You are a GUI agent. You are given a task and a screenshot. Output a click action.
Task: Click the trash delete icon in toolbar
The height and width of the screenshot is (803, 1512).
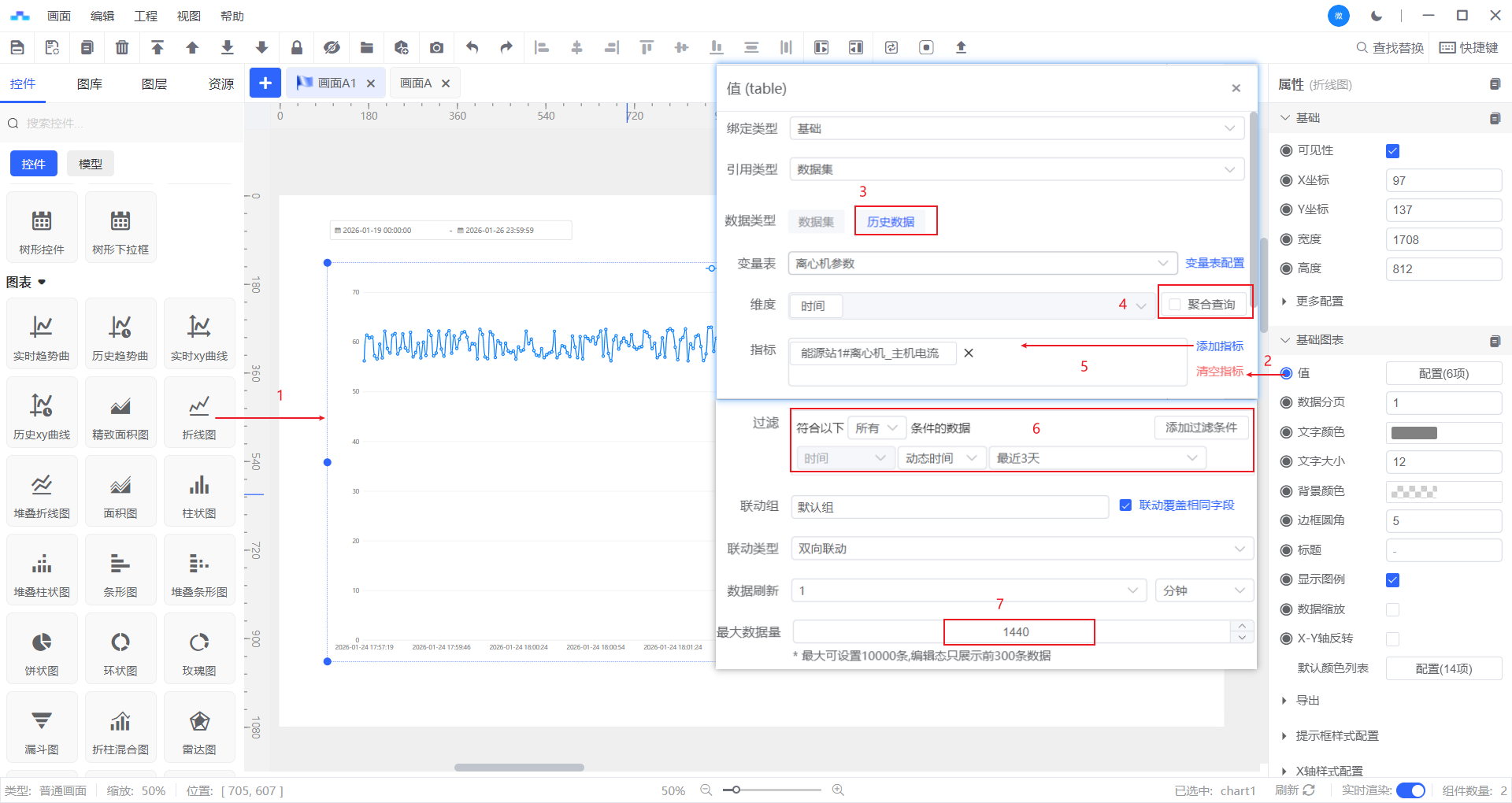click(122, 48)
